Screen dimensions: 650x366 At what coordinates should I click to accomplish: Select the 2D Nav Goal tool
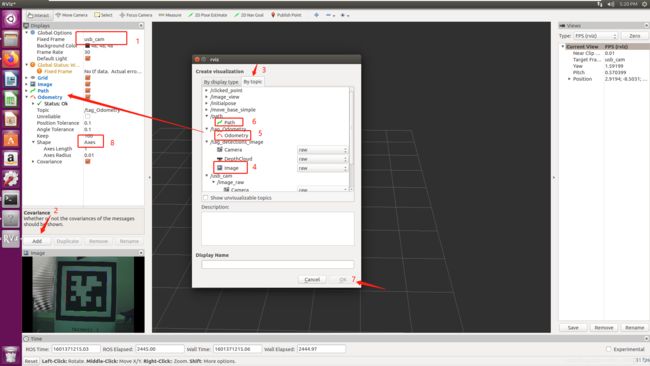[x=249, y=15]
